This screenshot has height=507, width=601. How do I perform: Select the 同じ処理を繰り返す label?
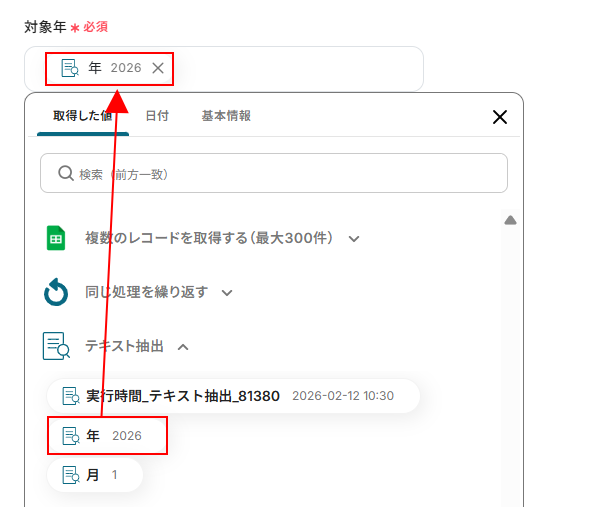pyautogui.click(x=146, y=292)
